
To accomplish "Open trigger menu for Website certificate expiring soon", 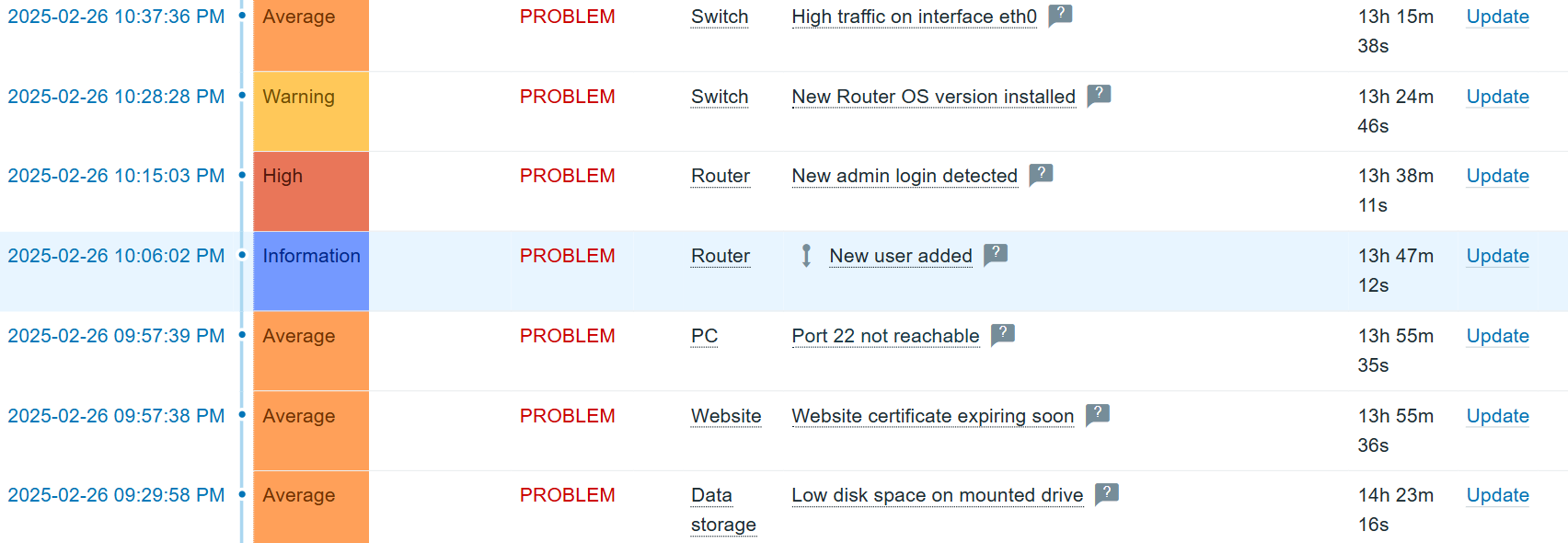I will (x=932, y=416).
